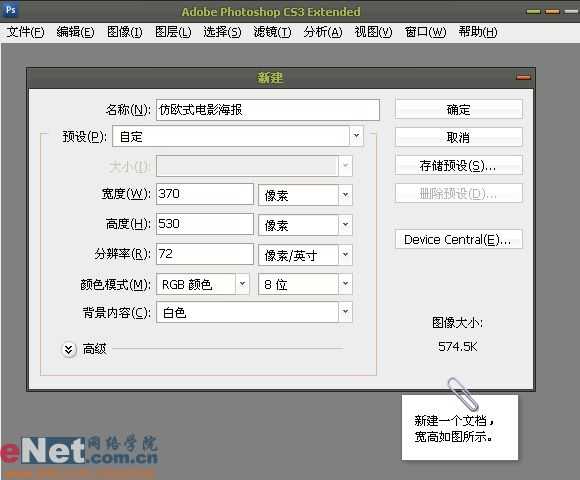Expand the 高级 advanced section
Screen dimensions: 580x480
(69, 349)
